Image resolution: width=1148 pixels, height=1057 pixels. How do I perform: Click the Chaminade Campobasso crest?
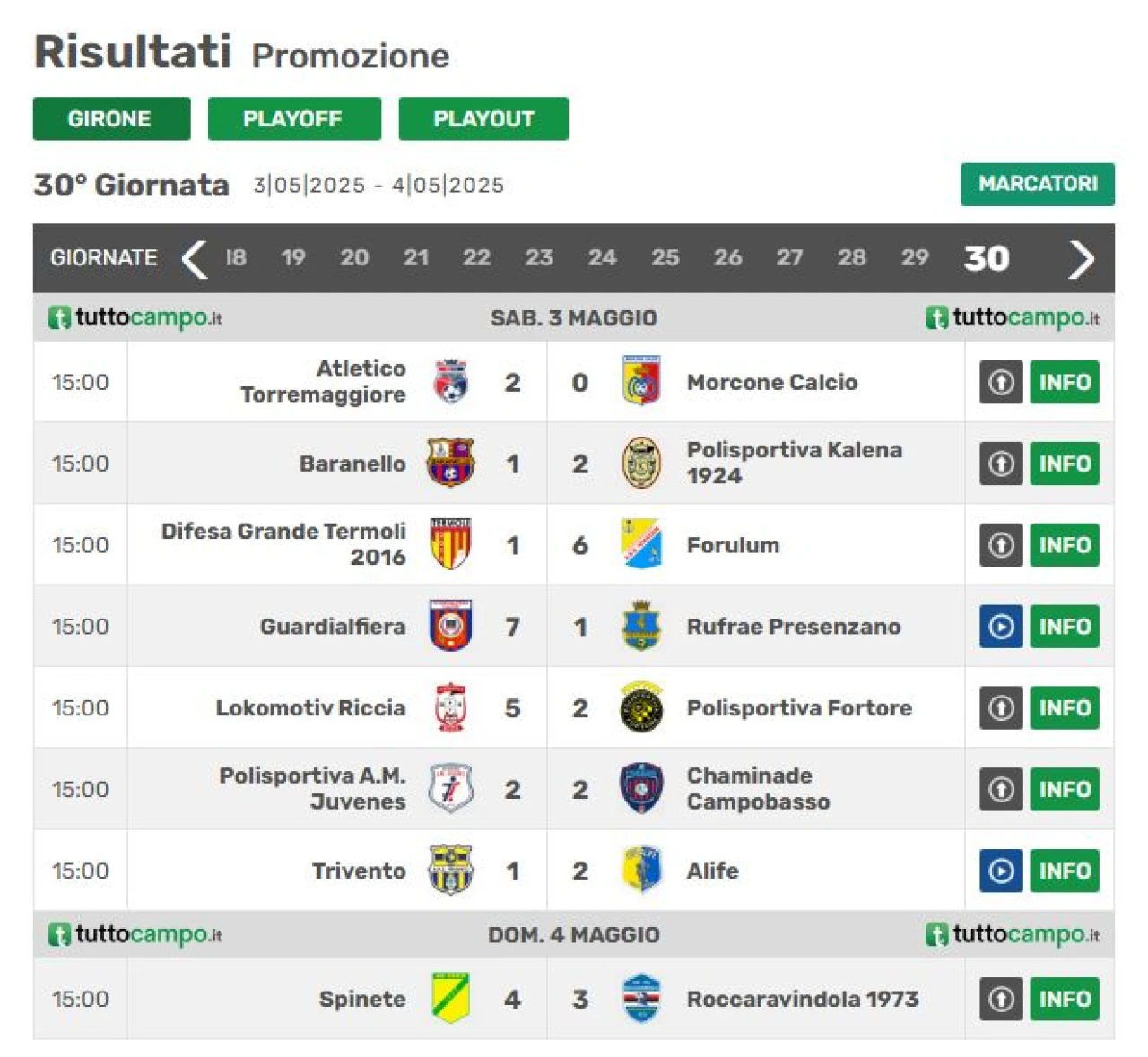[x=641, y=789]
